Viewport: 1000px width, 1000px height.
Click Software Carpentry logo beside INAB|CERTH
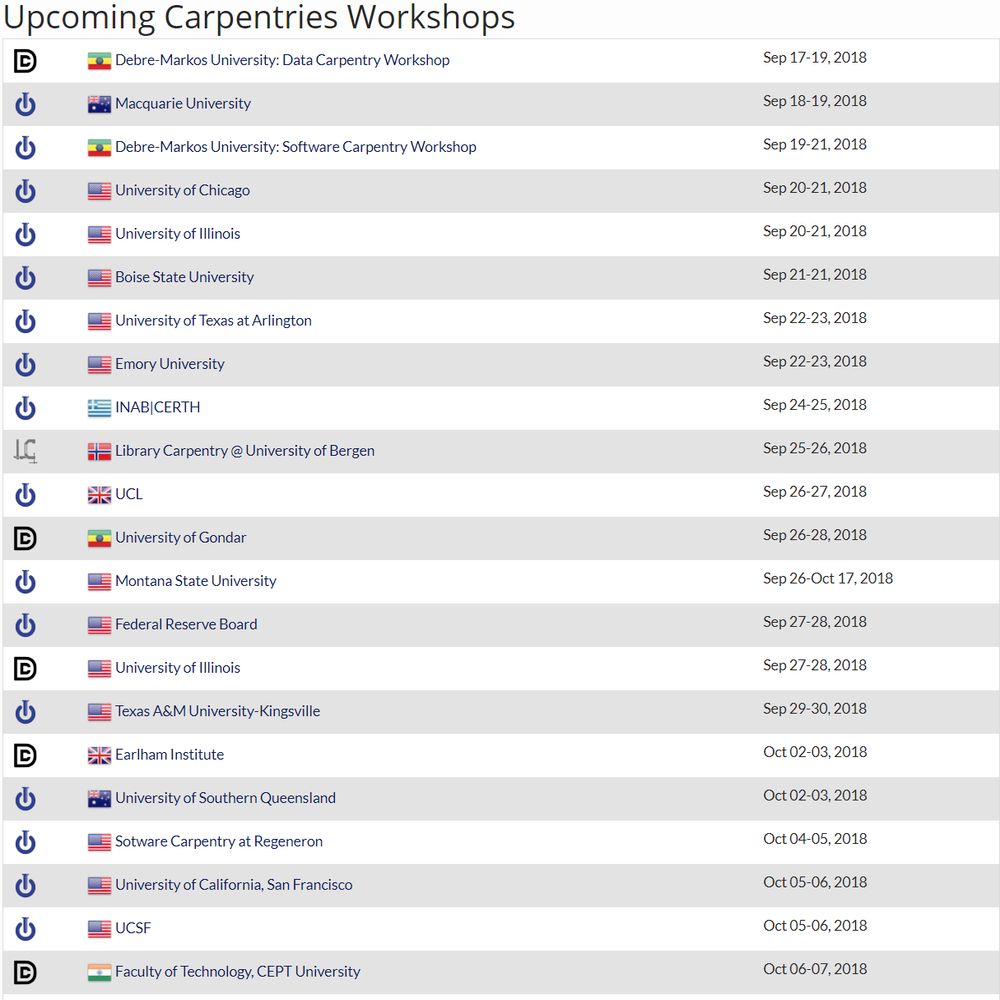25,408
